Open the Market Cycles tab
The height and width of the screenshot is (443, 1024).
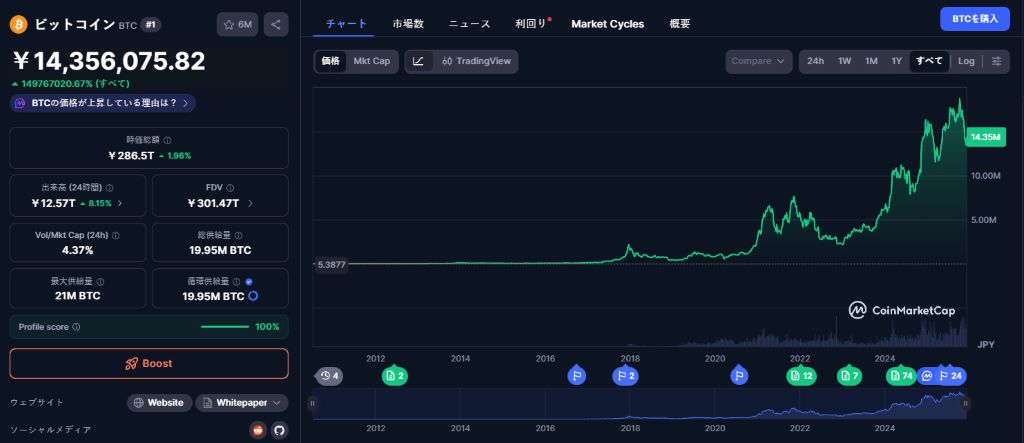[607, 24]
